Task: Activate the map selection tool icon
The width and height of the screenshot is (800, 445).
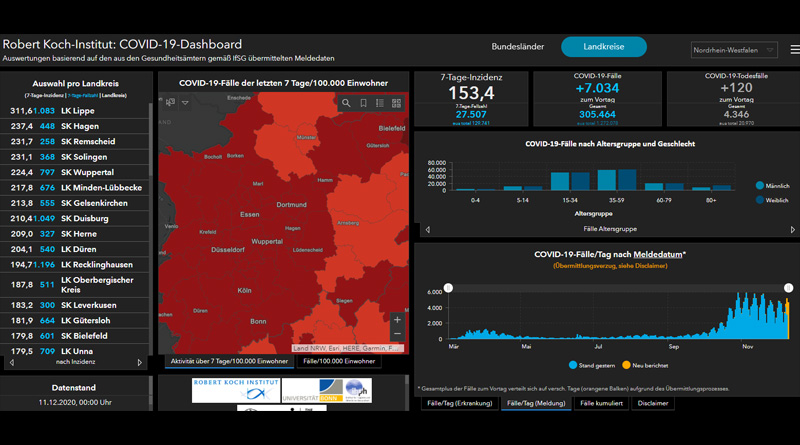Action: [170, 102]
